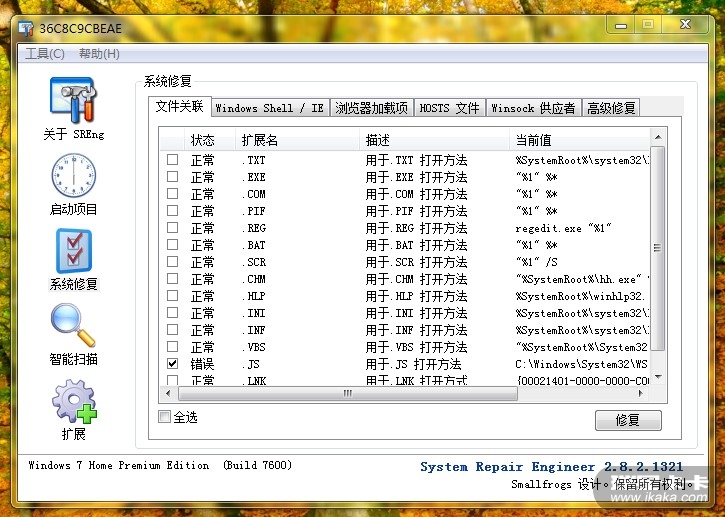Tick the checkbox for .CHM row
The height and width of the screenshot is (517, 725).
click(172, 278)
